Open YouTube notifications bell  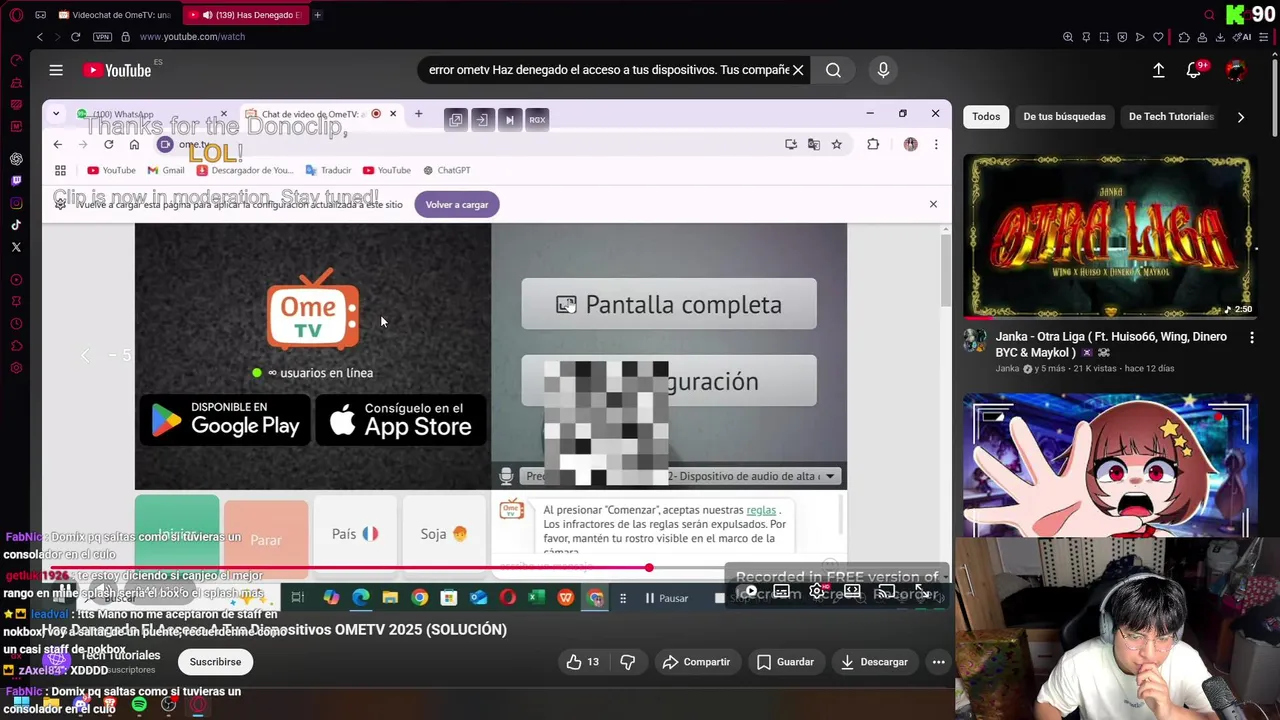pyautogui.click(x=1194, y=70)
